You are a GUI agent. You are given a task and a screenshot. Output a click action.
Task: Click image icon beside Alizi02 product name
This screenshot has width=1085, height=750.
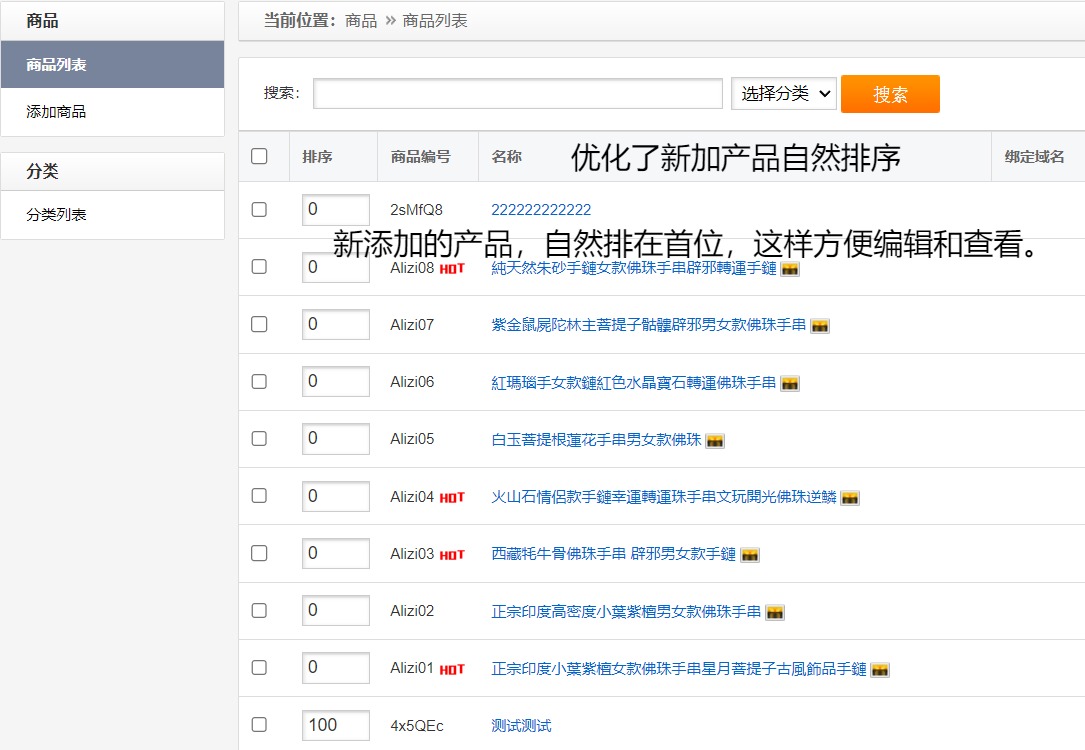[x=775, y=612]
